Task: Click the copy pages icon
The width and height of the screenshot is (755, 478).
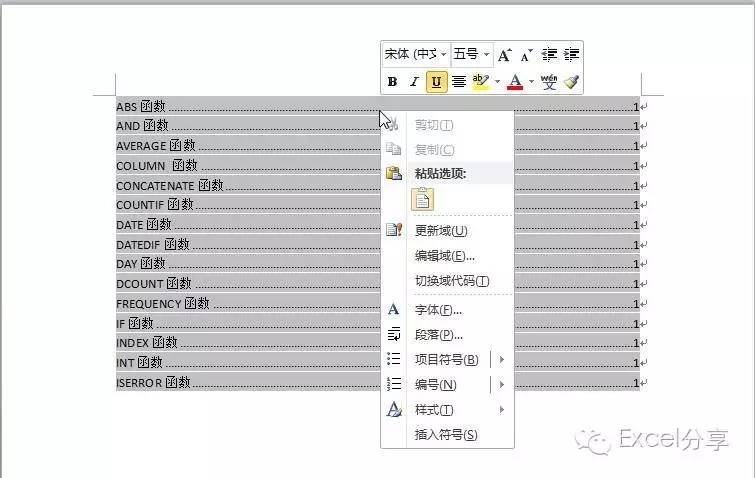Action: coord(394,149)
